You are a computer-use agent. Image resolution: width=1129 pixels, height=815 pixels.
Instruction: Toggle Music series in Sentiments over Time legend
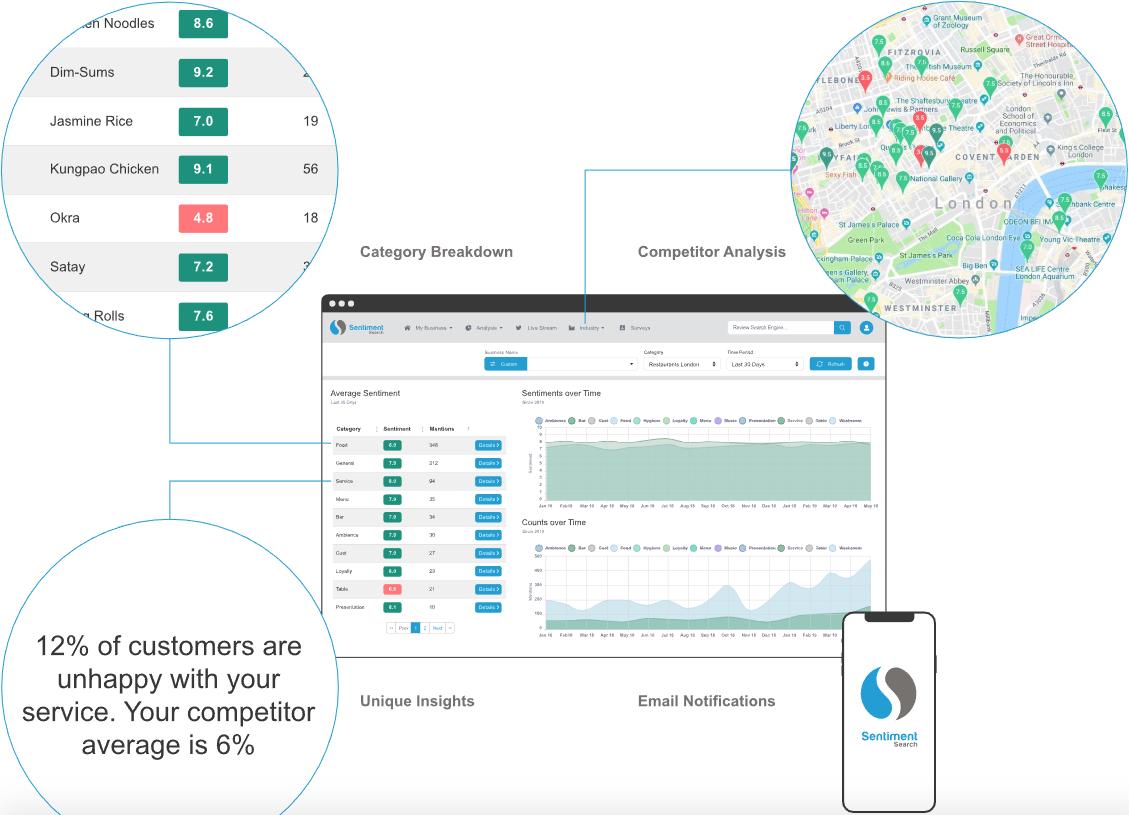[726, 420]
